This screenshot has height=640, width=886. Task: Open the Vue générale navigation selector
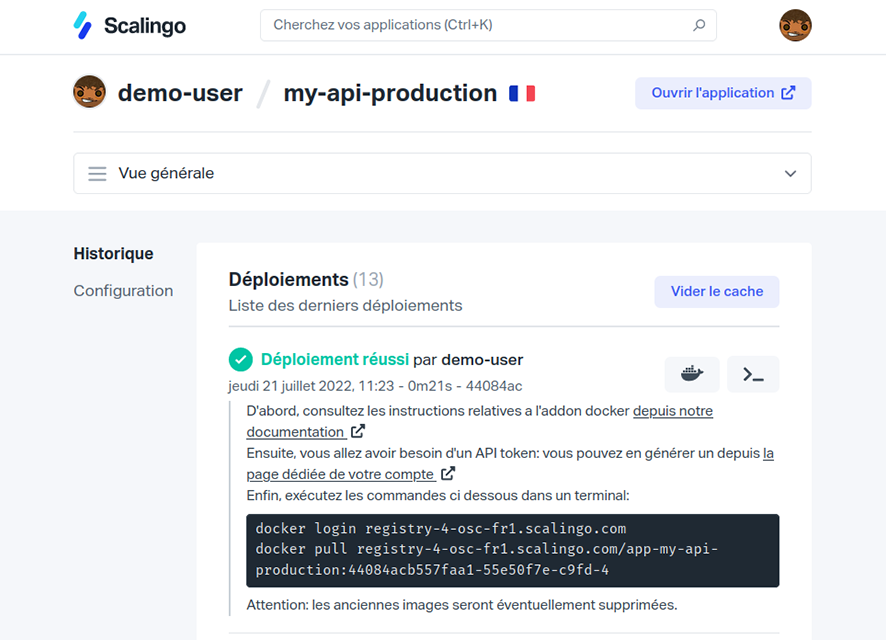click(442, 173)
